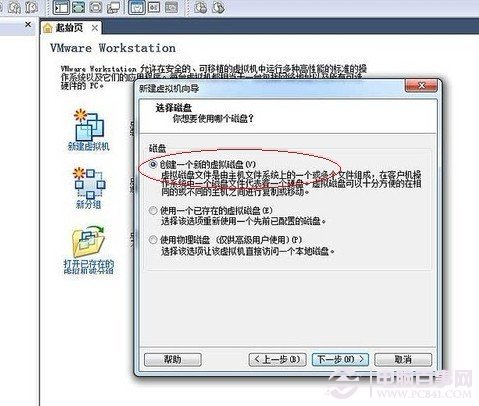This screenshot has width=479, height=406.
Task: Click the full screen mode toolbar icon
Action: coord(78,7)
